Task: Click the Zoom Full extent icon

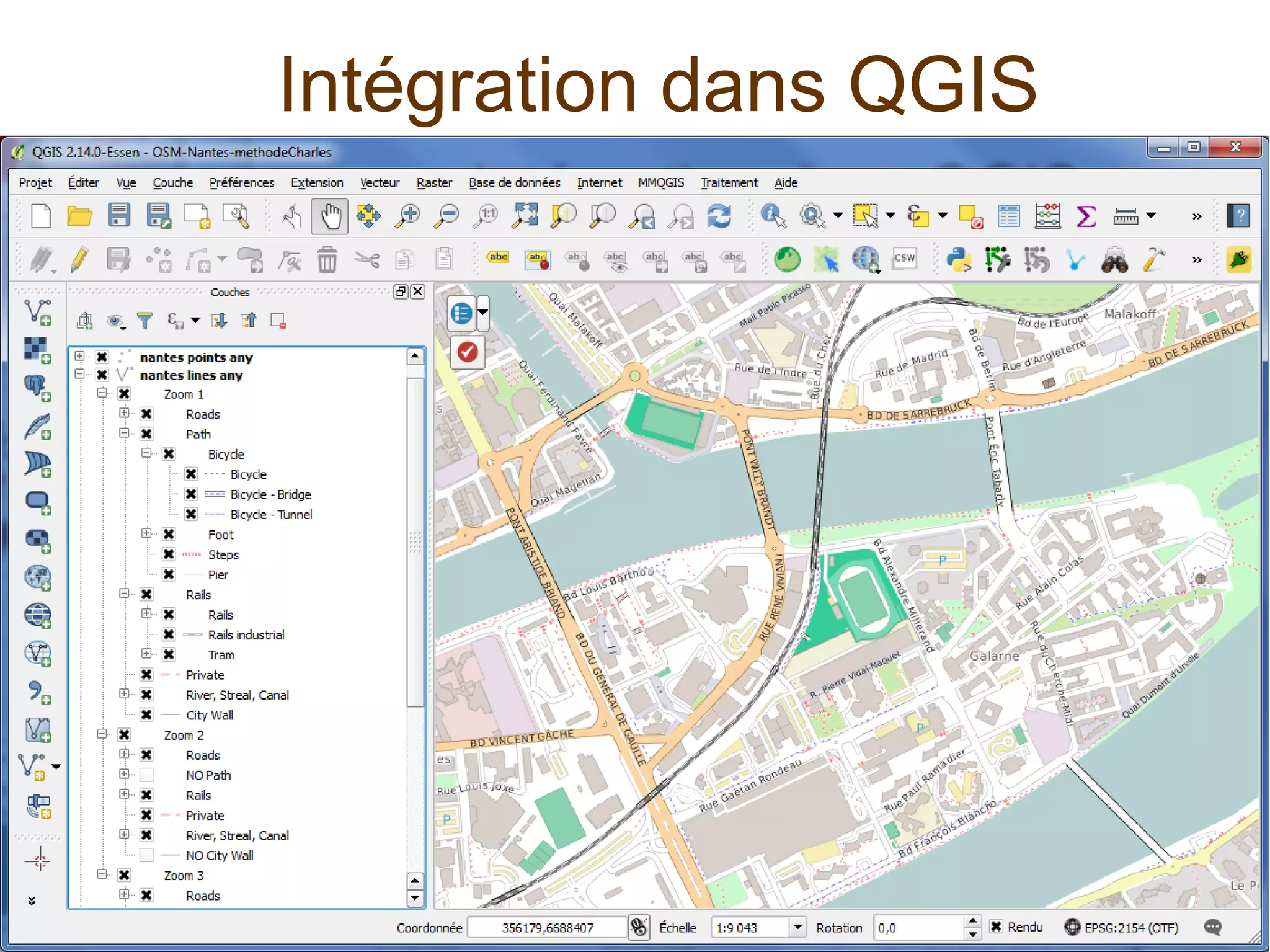Action: (525, 215)
